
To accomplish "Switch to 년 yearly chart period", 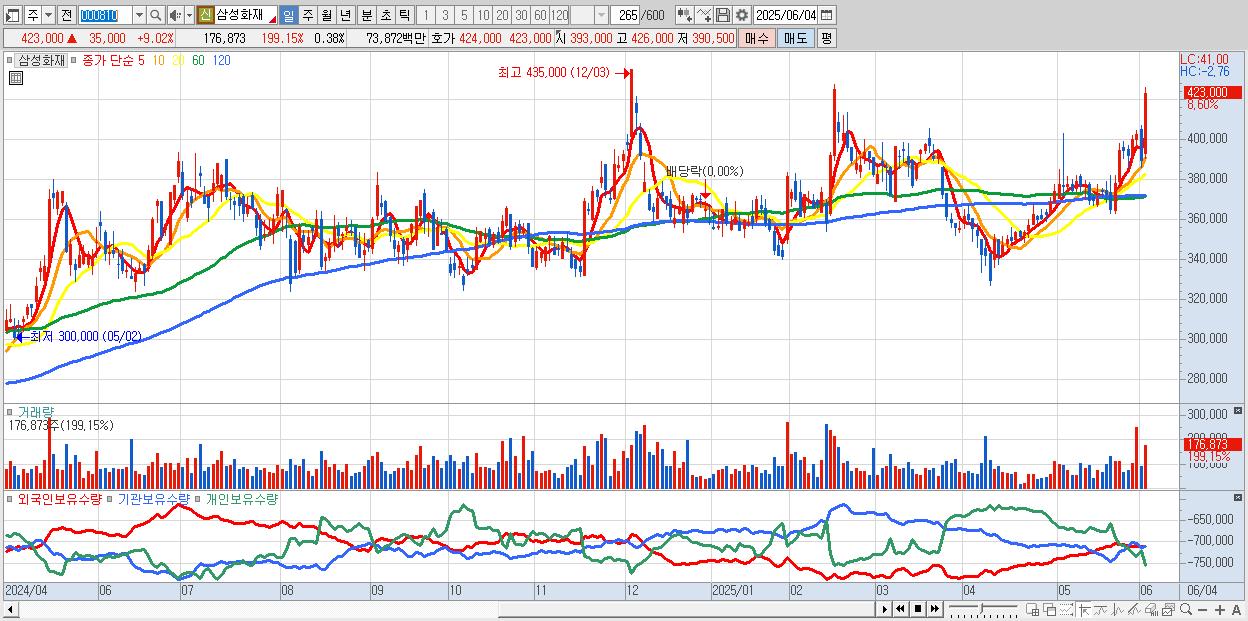I will (x=345, y=16).
